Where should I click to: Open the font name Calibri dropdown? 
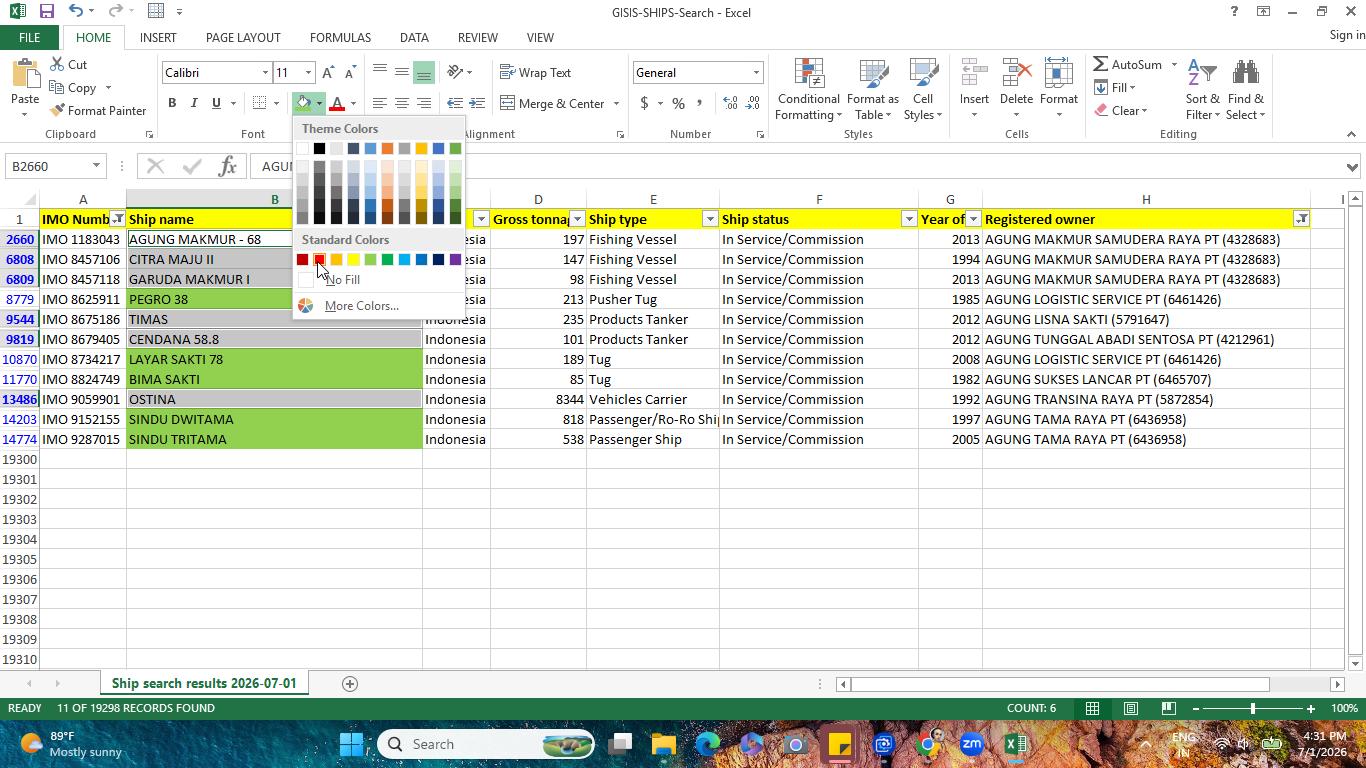click(x=265, y=73)
